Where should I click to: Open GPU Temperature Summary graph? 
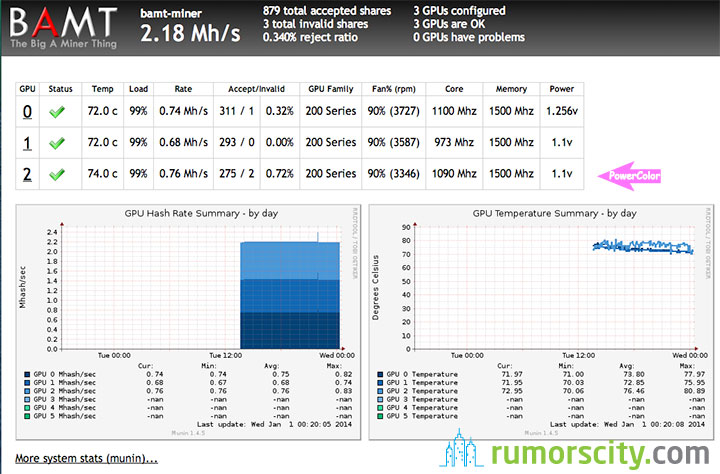[x=541, y=322]
